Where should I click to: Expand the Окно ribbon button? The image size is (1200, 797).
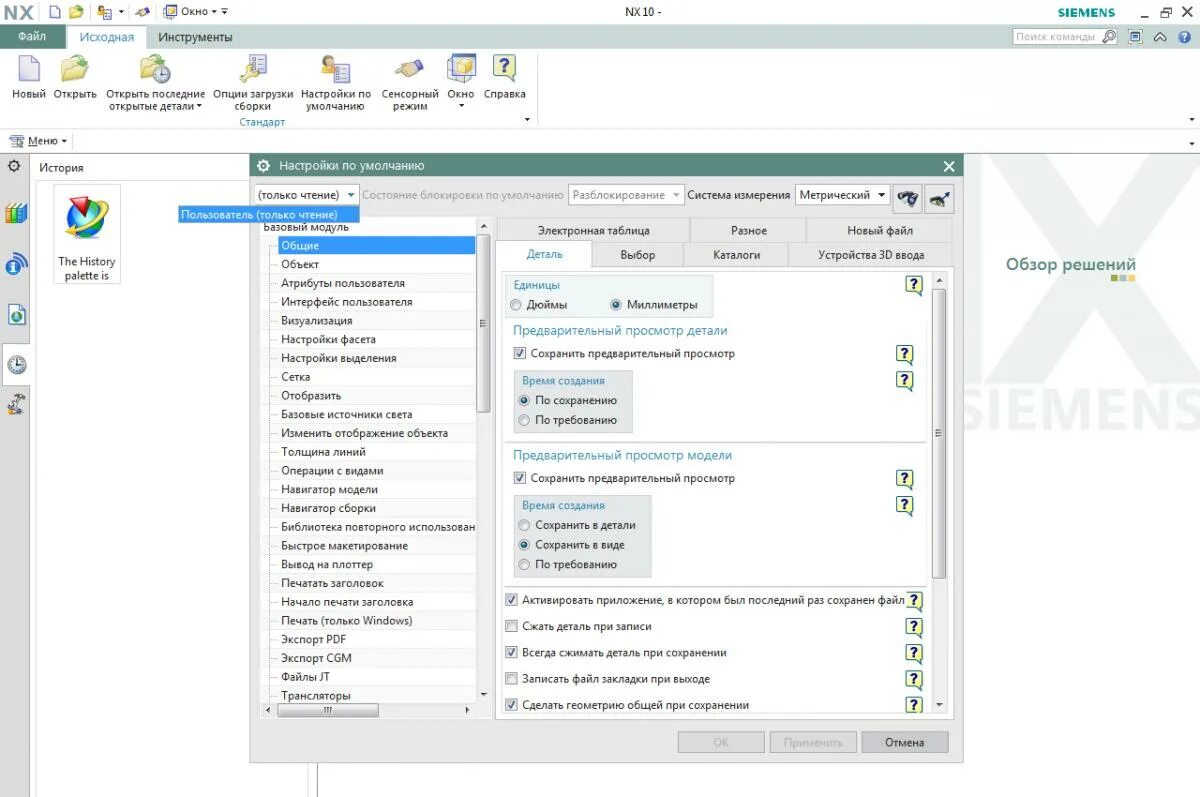coord(460,82)
